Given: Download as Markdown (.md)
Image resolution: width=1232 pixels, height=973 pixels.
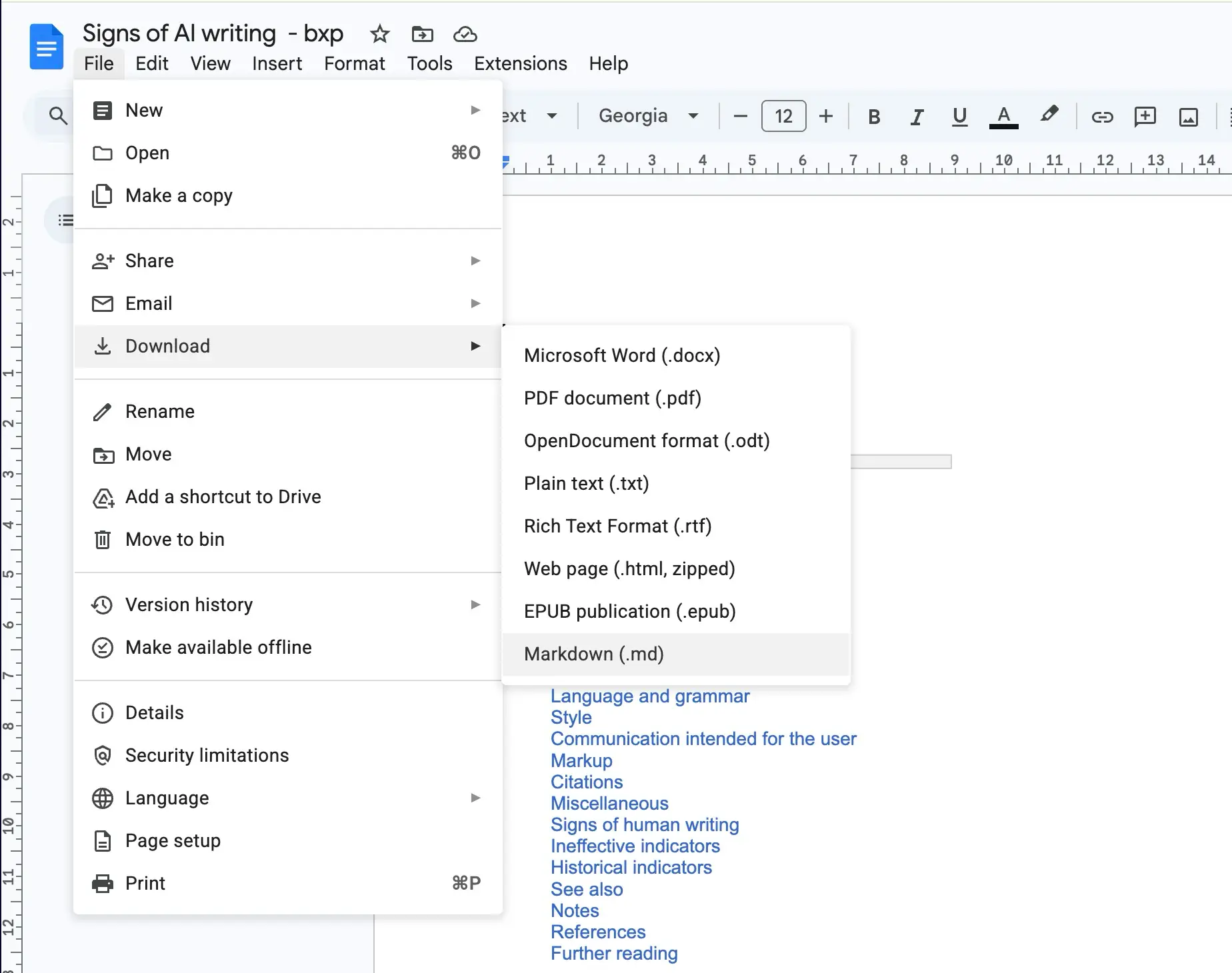Looking at the screenshot, I should 594,654.
